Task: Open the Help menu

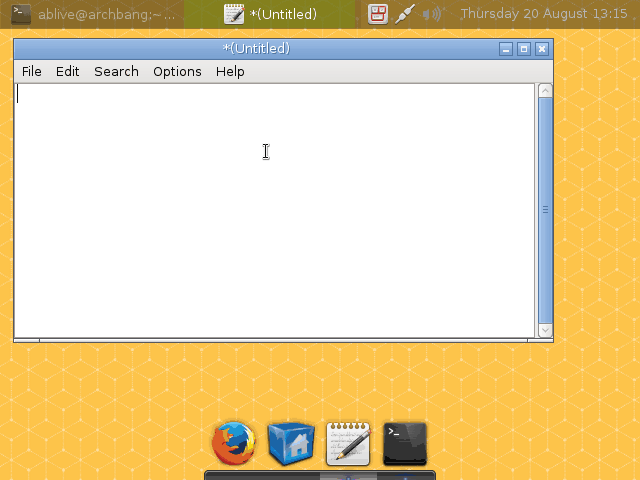Action: (230, 71)
